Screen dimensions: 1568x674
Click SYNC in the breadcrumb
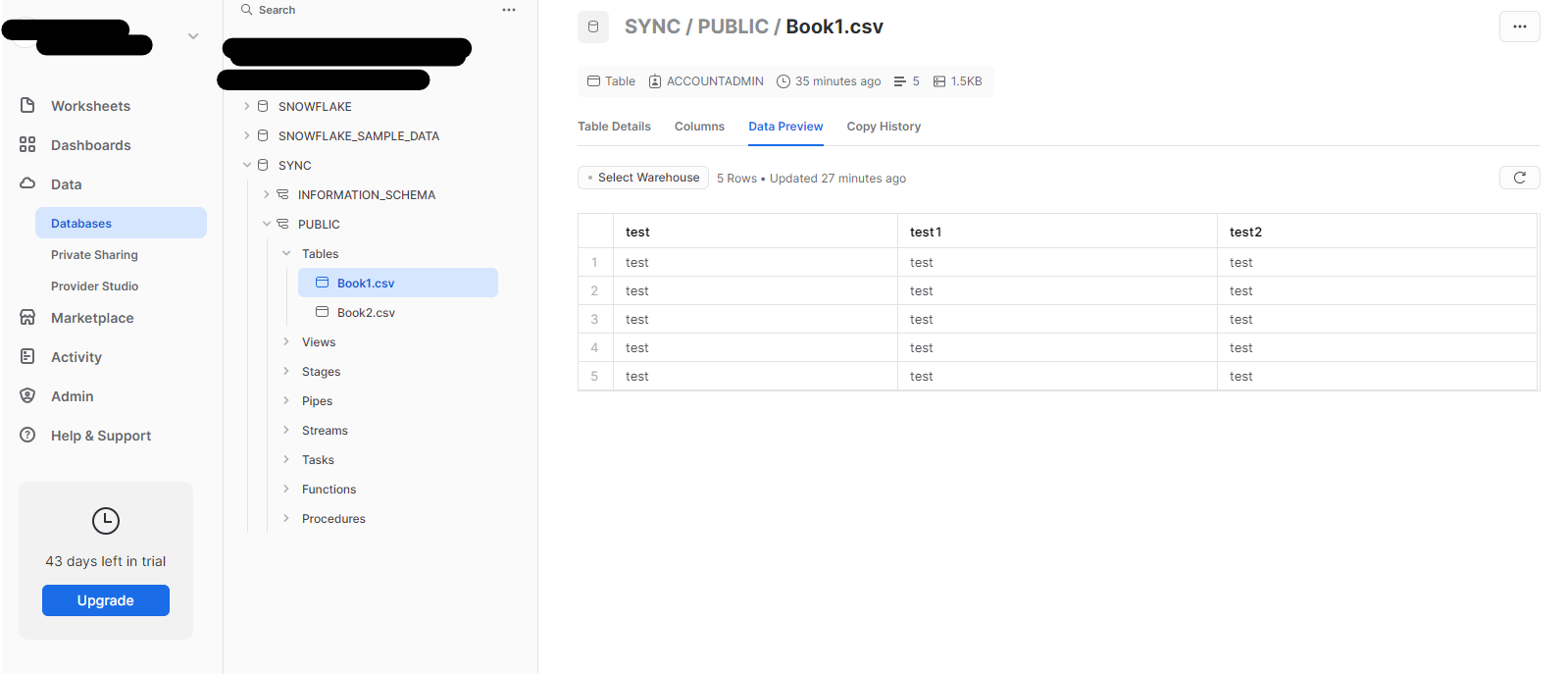click(652, 26)
